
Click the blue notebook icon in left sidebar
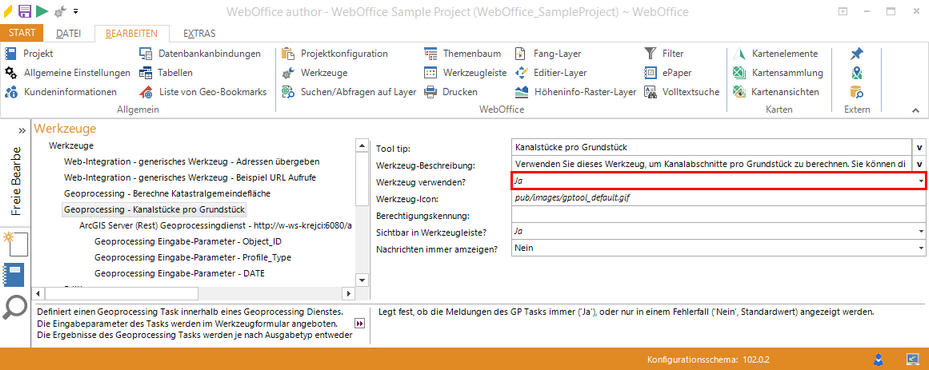pos(14,276)
